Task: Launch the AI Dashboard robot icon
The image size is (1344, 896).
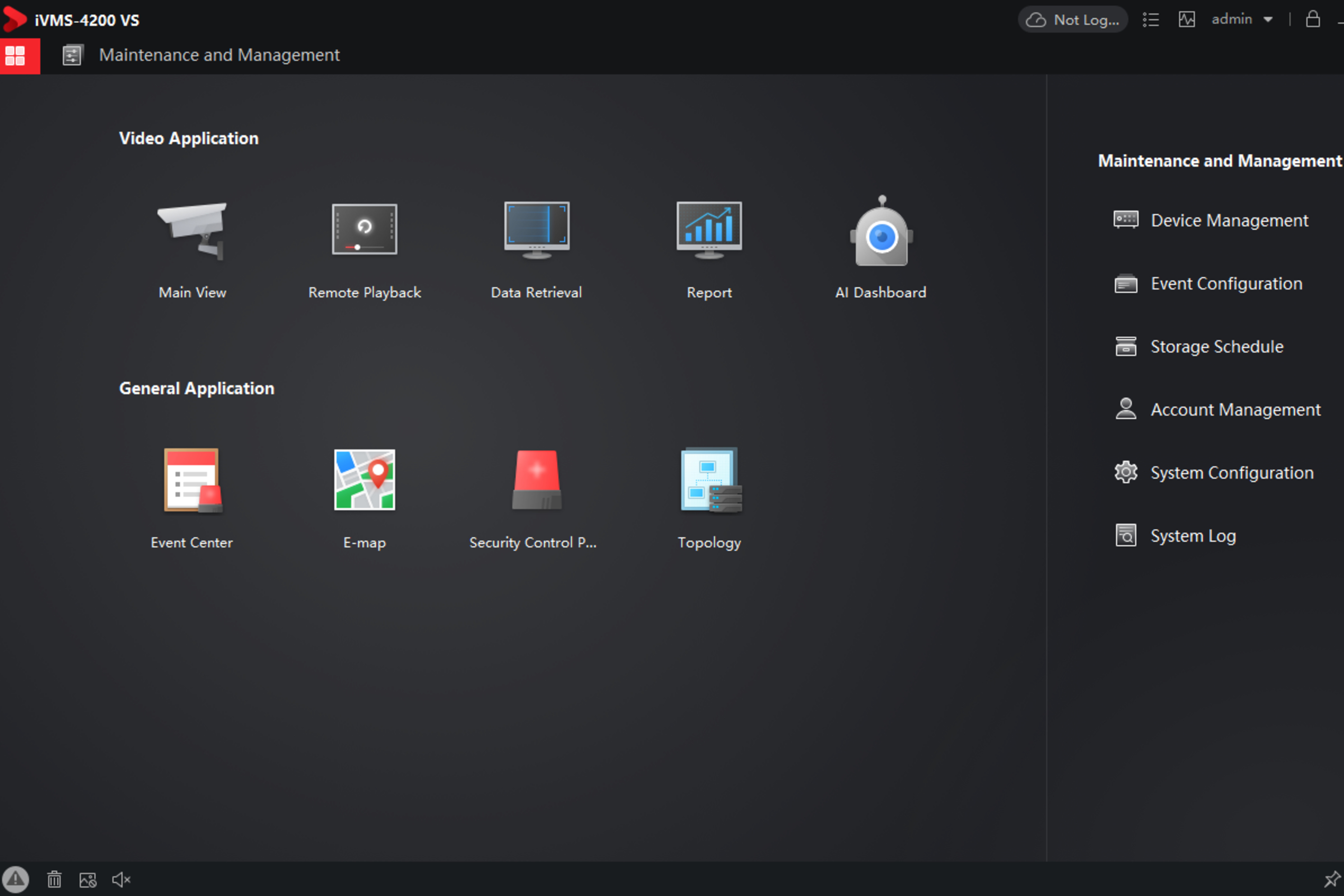Action: (x=881, y=231)
